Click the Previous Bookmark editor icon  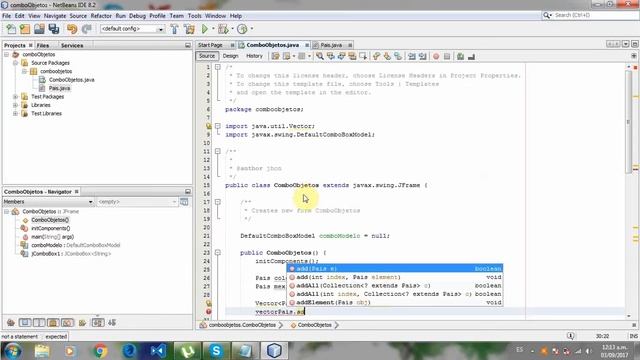coord(376,56)
